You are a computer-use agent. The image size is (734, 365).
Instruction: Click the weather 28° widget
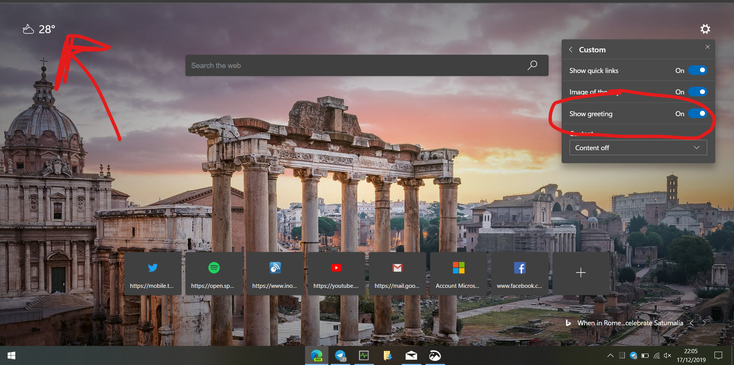(39, 29)
